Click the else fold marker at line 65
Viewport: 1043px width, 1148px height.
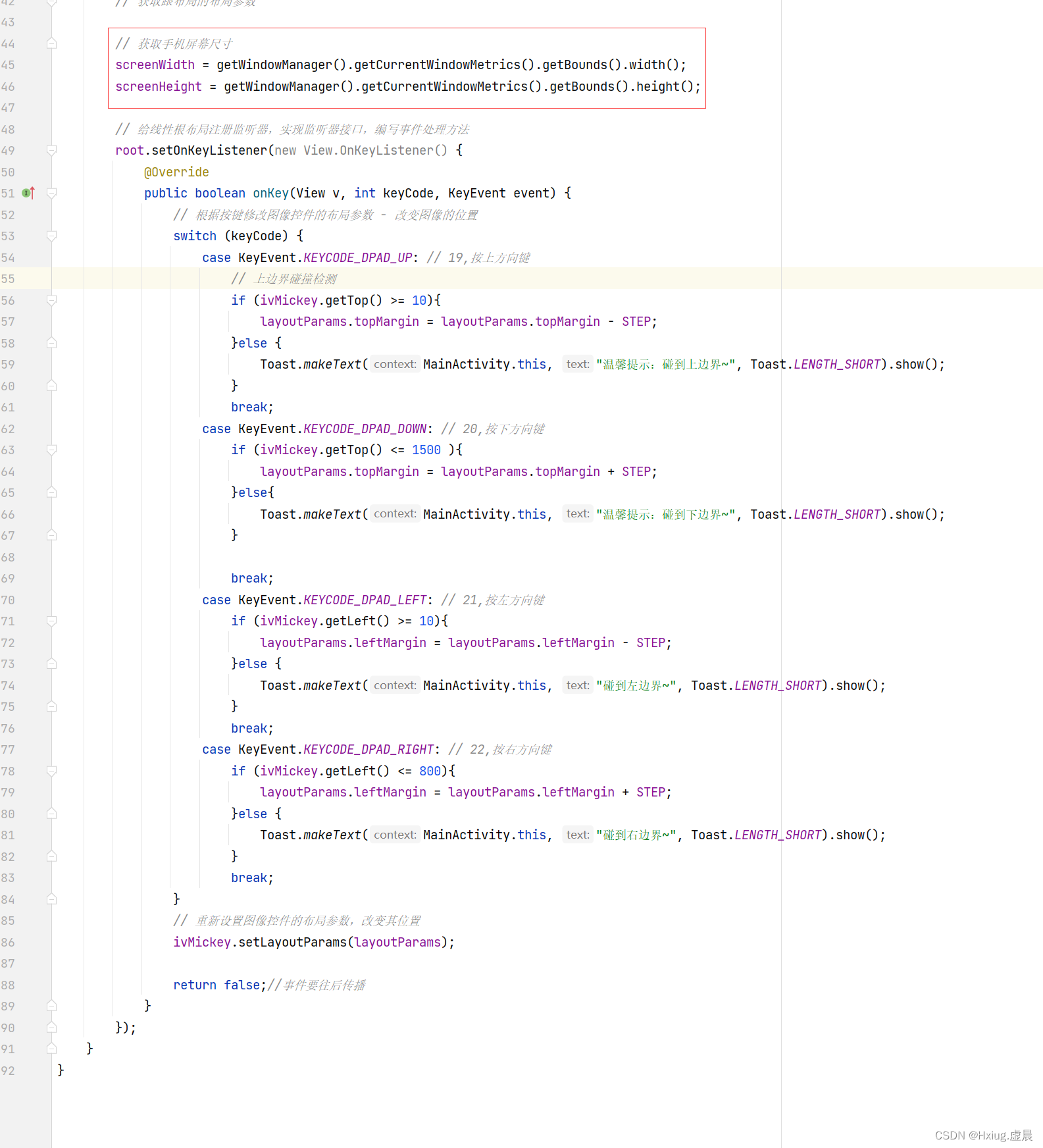pyautogui.click(x=51, y=492)
